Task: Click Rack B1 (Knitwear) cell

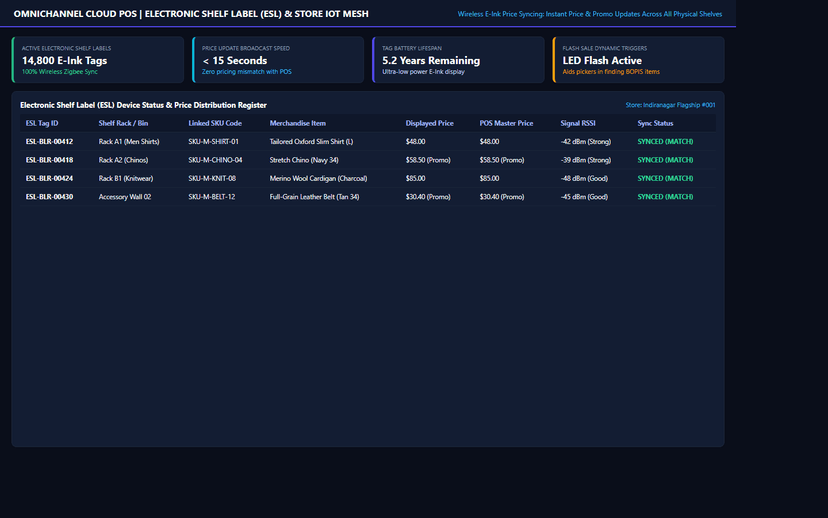Action: [x=126, y=178]
